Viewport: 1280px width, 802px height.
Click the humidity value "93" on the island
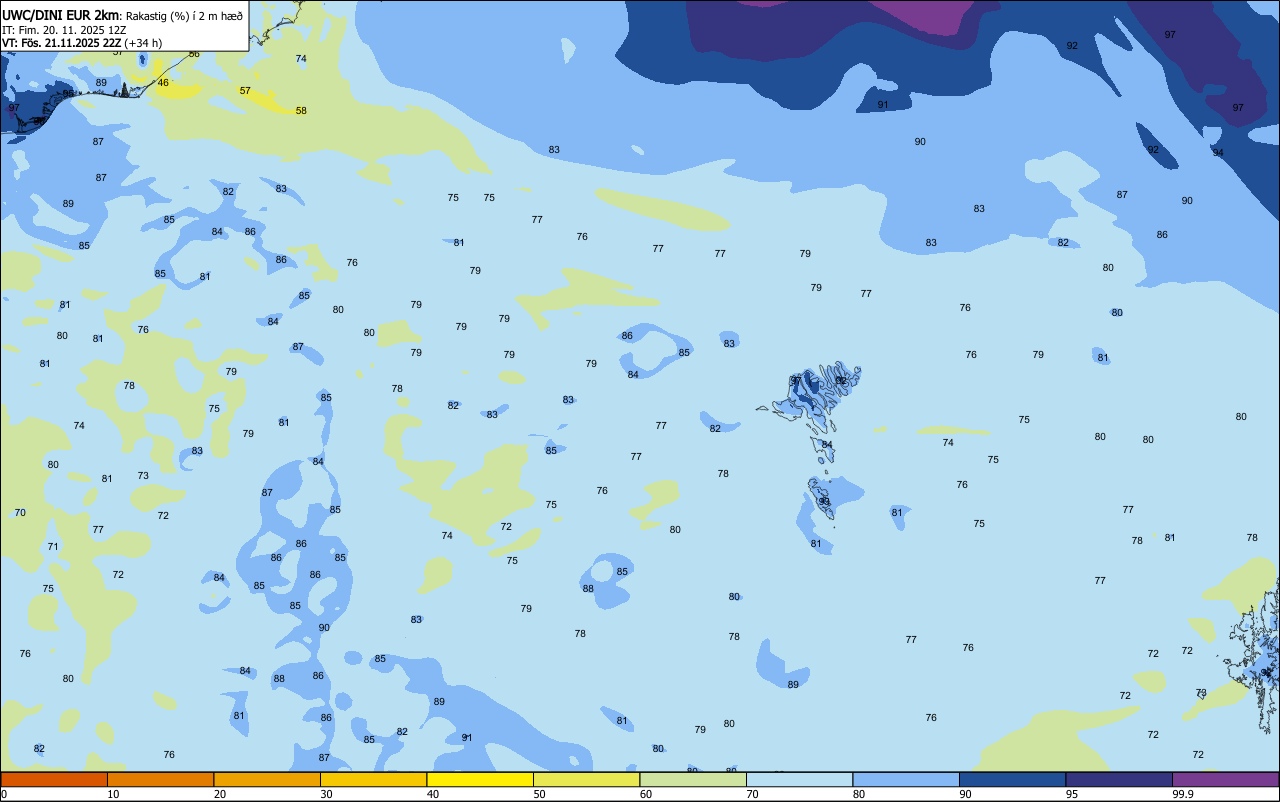(x=824, y=502)
